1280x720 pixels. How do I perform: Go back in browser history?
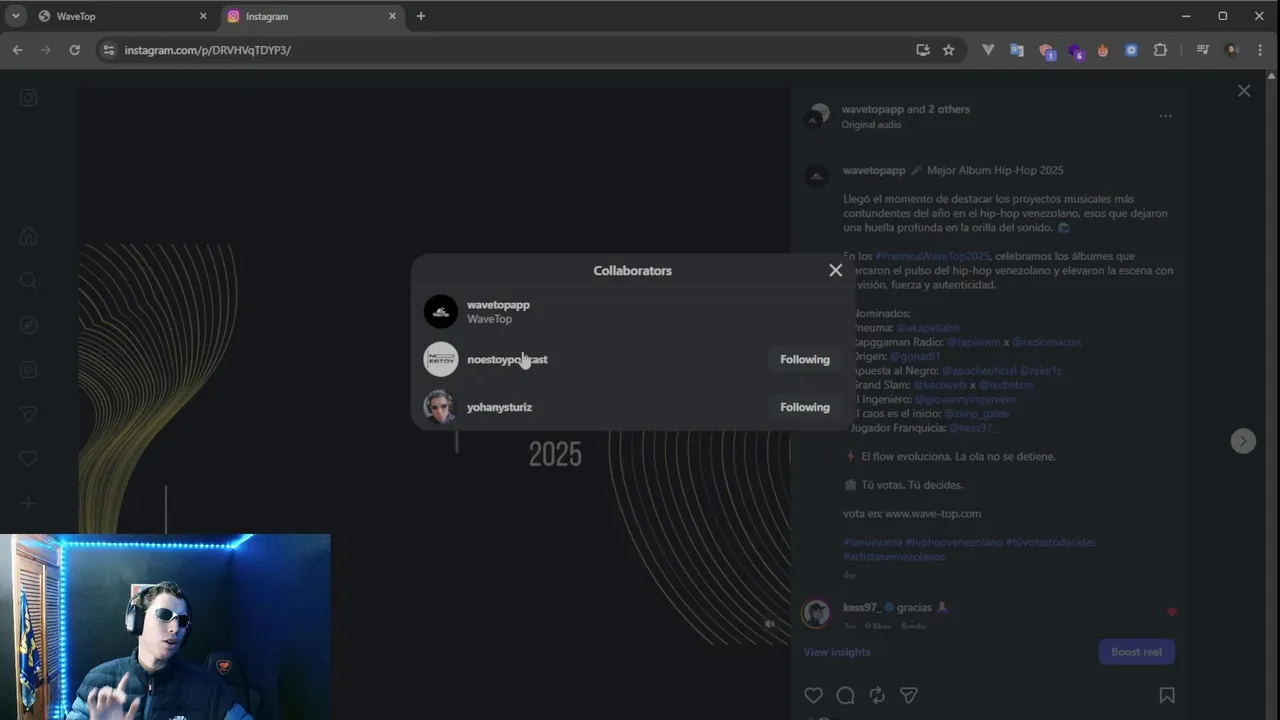pyautogui.click(x=17, y=50)
